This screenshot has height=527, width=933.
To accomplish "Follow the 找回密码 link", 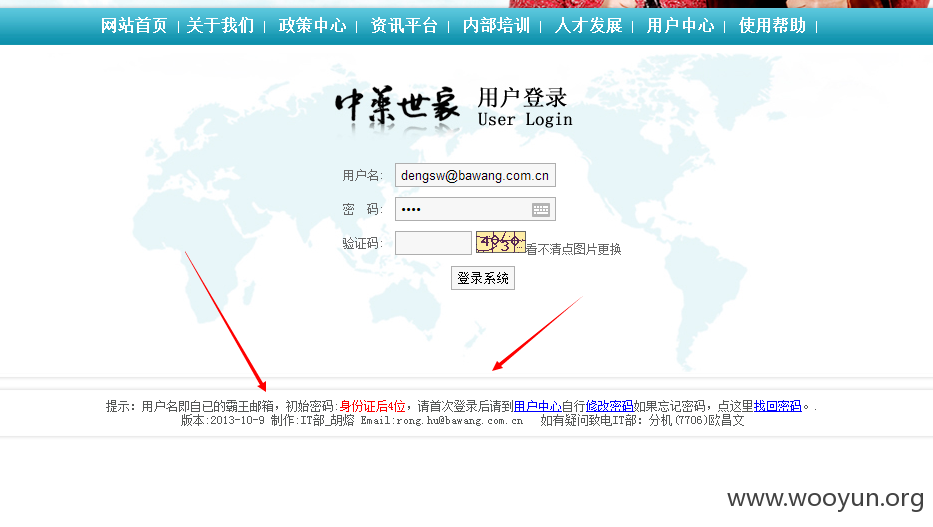I will [778, 406].
